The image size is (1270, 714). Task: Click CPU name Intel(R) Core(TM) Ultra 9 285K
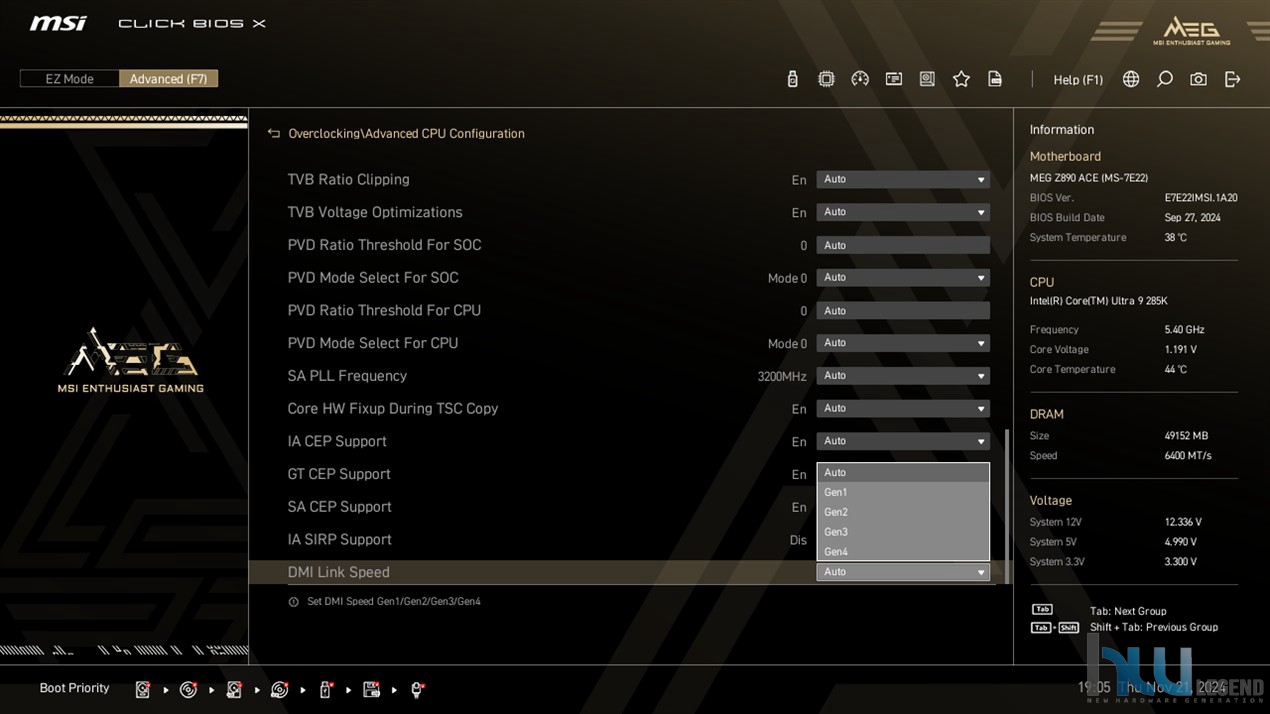1099,301
